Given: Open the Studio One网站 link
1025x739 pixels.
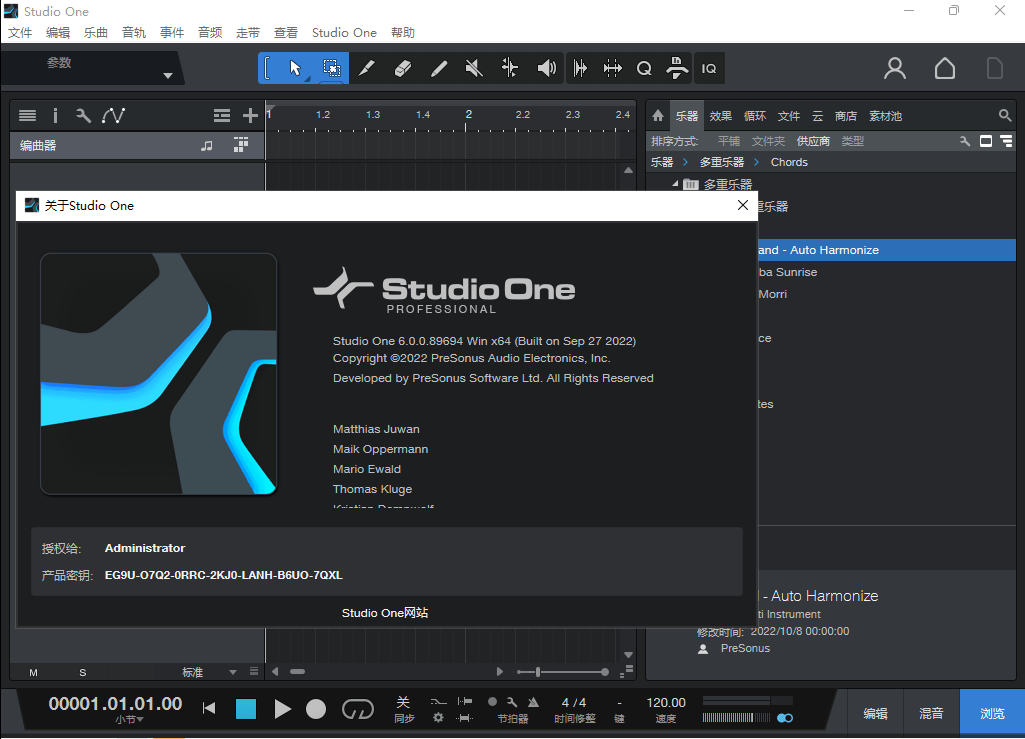Looking at the screenshot, I should click(385, 613).
